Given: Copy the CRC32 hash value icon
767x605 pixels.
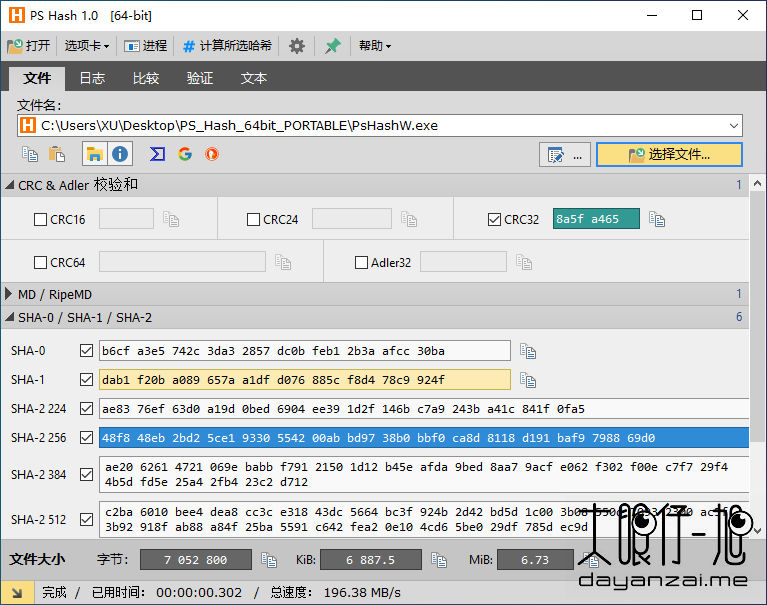Looking at the screenshot, I should tap(657, 219).
